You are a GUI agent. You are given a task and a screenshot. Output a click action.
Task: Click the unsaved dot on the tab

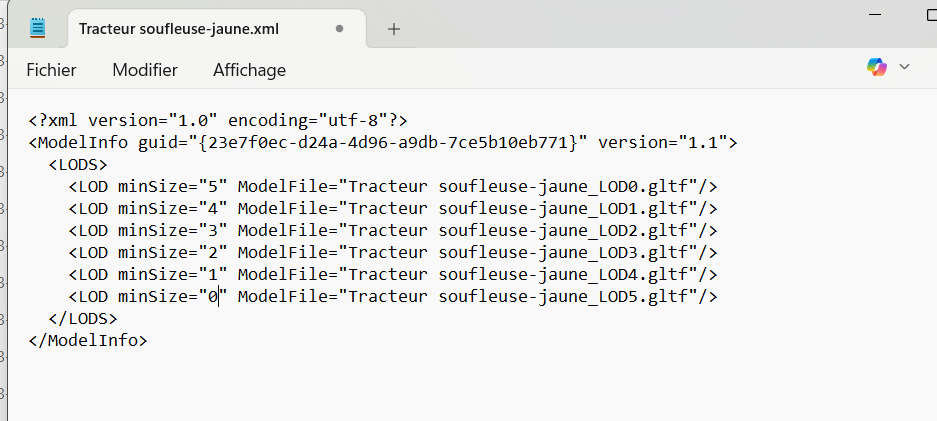[340, 29]
